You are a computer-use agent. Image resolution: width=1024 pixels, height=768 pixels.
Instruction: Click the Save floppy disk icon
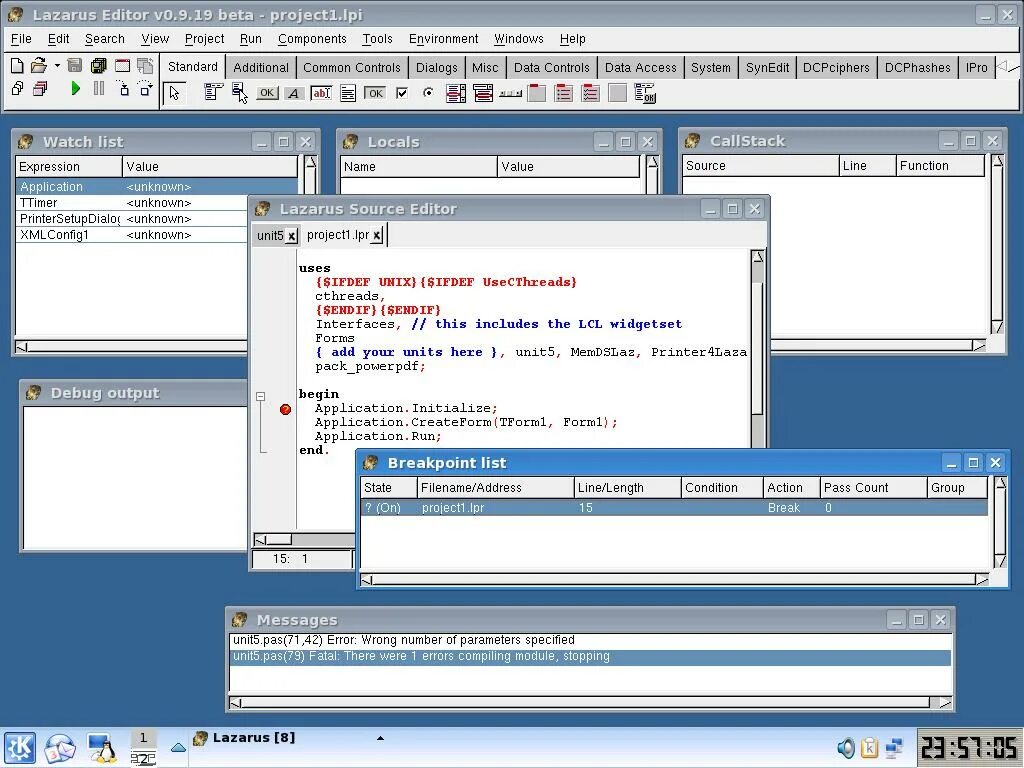75,65
